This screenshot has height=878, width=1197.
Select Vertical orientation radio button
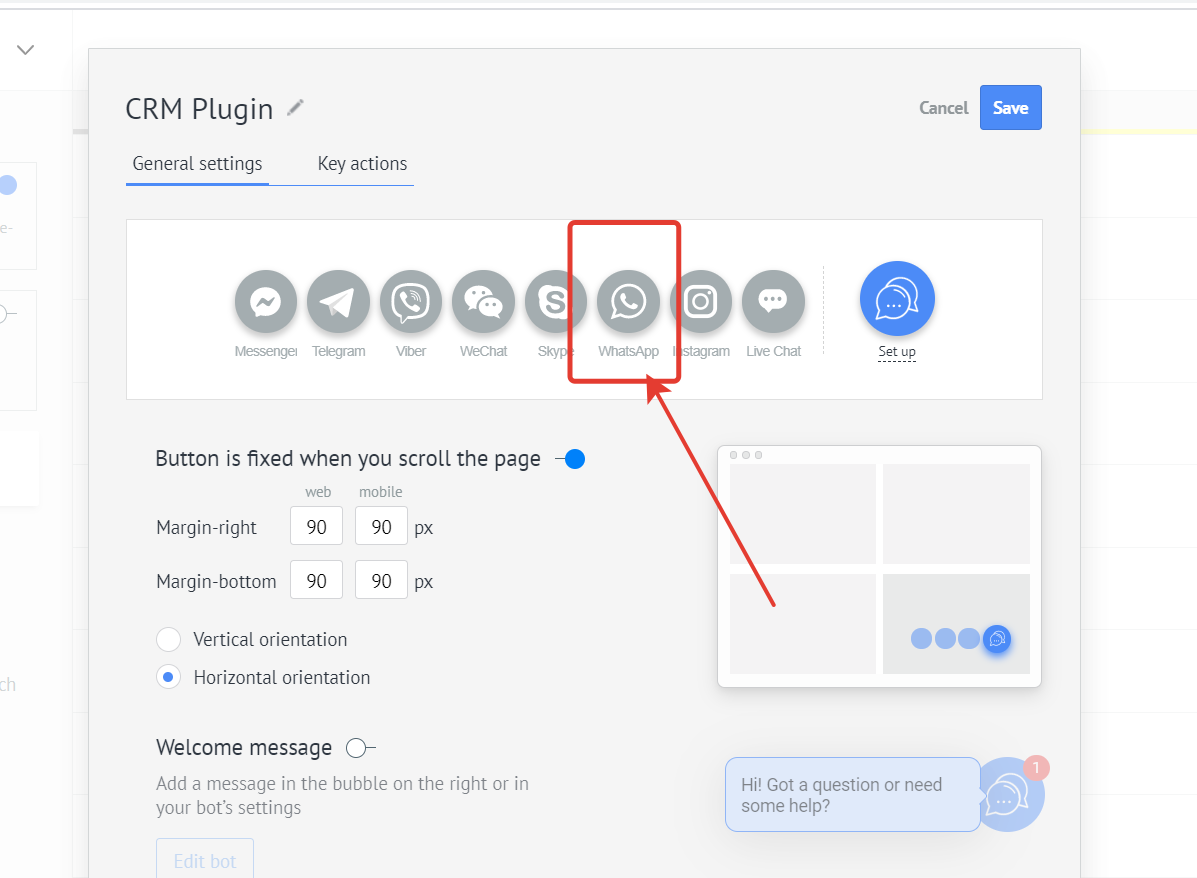pos(169,639)
